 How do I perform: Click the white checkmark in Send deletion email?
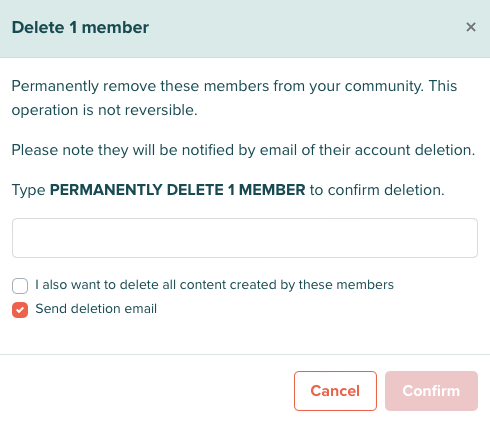click(x=20, y=310)
